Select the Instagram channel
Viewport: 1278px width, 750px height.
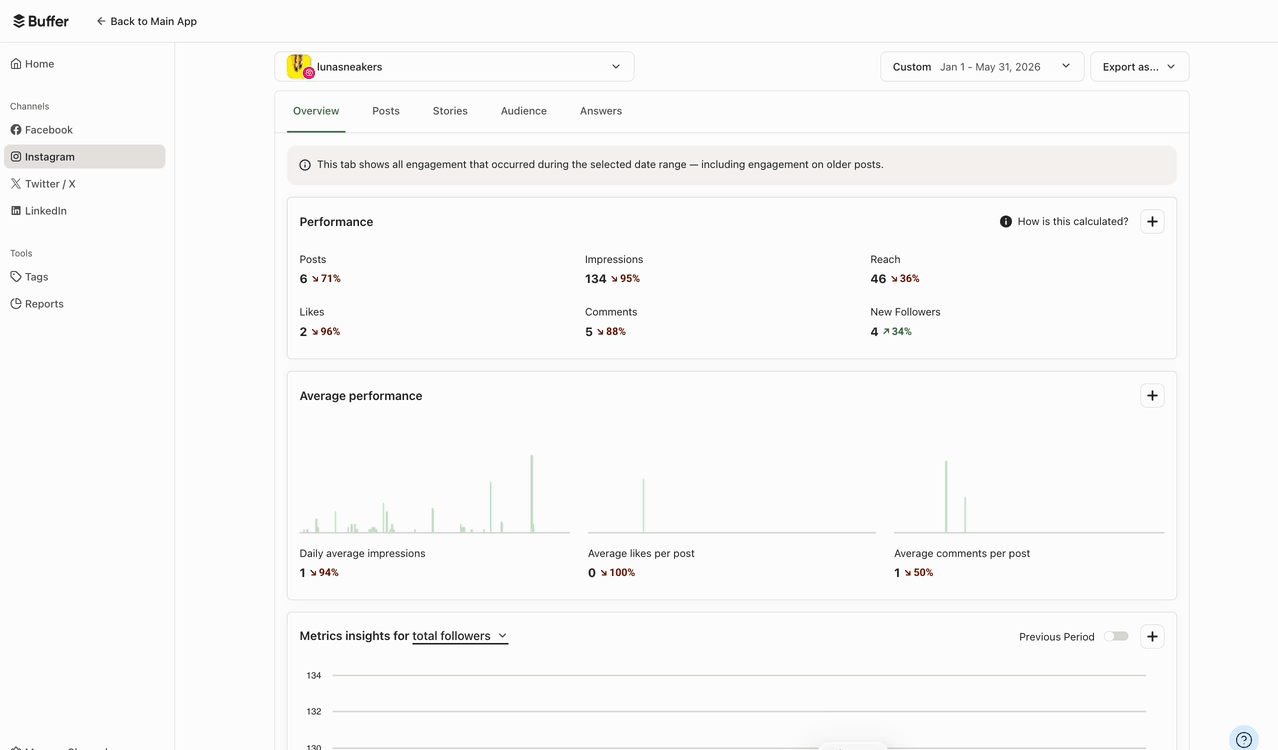(84, 157)
